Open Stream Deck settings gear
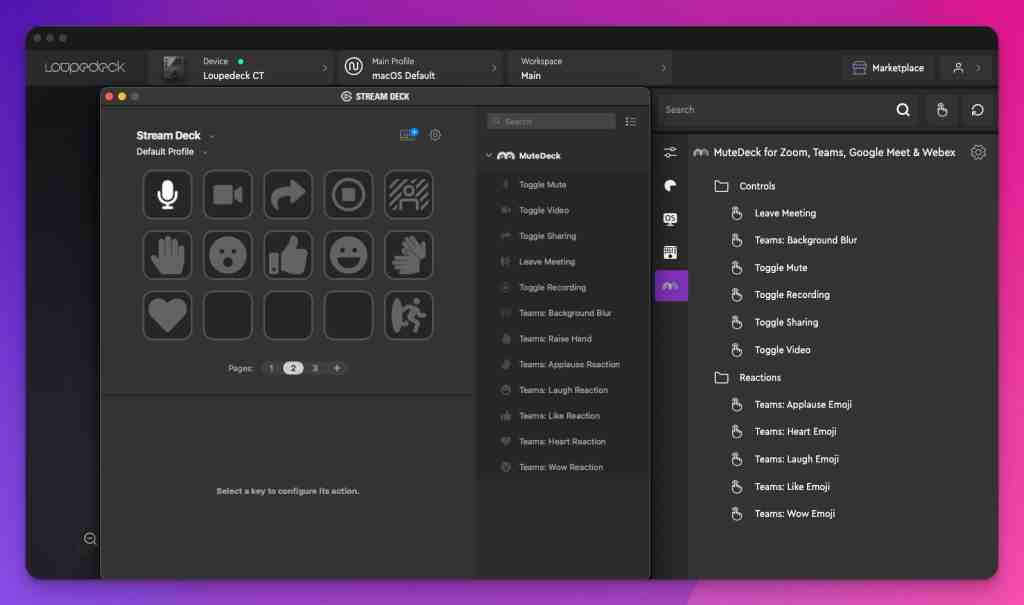 435,135
